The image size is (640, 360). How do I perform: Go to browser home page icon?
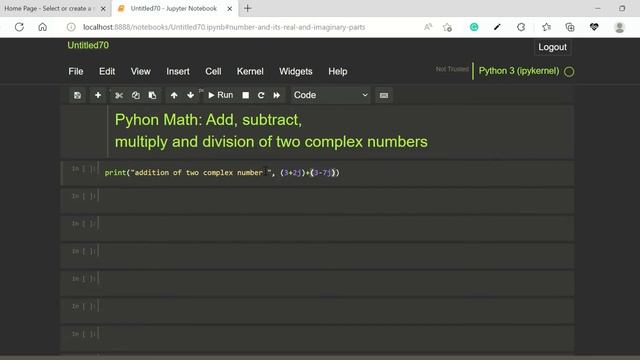(42, 27)
